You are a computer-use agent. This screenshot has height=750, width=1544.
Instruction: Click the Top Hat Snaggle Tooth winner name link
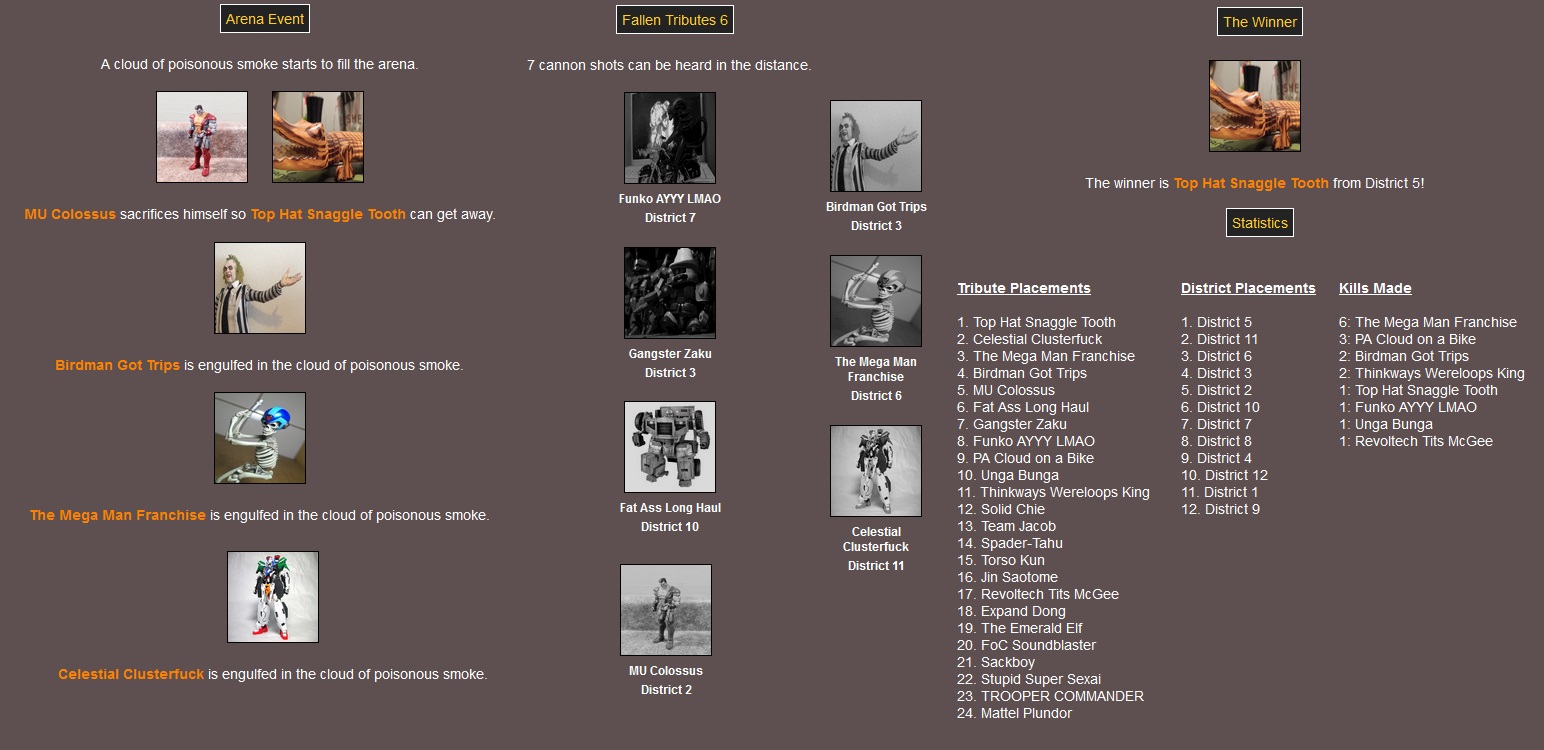(x=1250, y=183)
